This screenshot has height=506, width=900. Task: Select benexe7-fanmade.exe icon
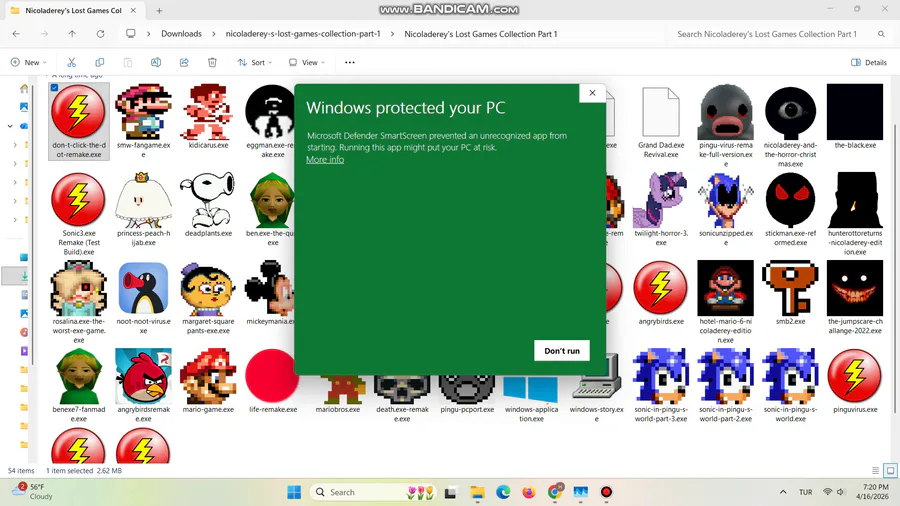[79, 376]
